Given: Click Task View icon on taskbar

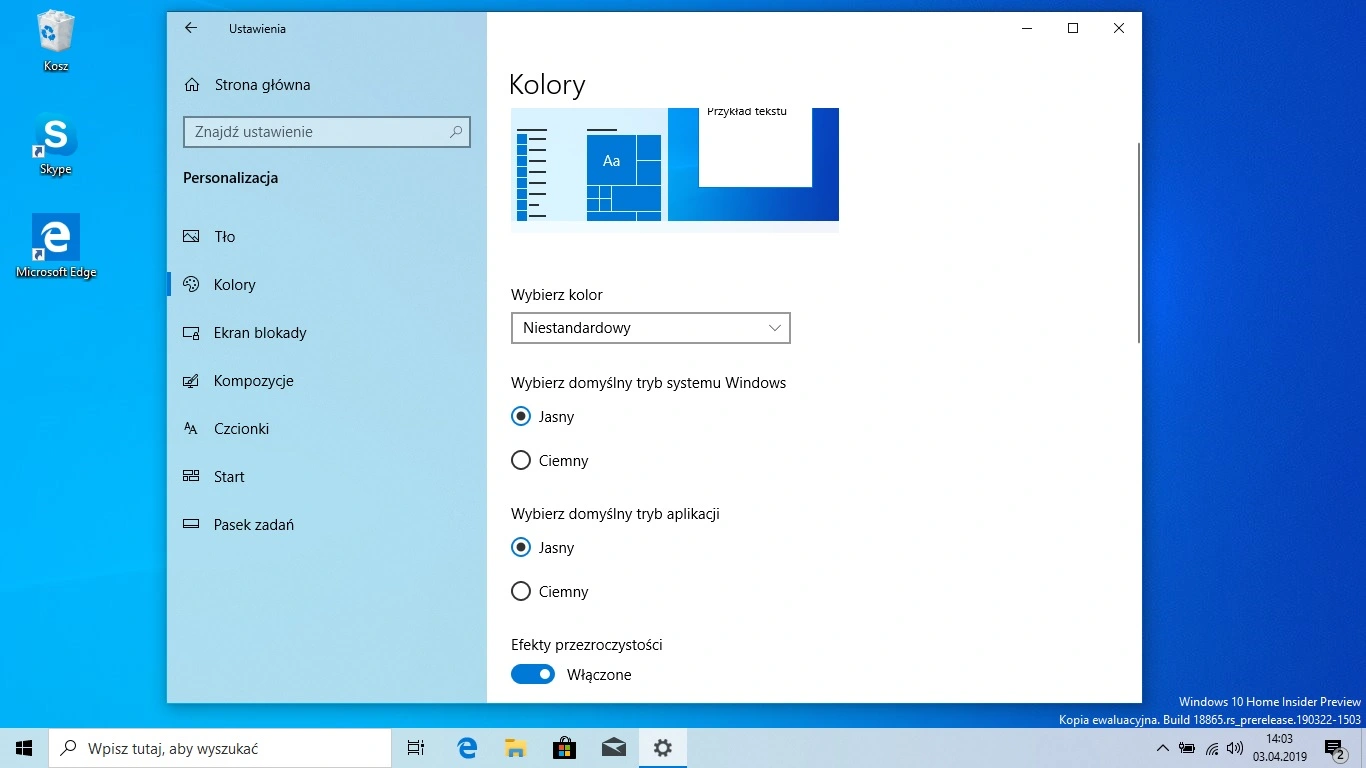Looking at the screenshot, I should pyautogui.click(x=416, y=748).
